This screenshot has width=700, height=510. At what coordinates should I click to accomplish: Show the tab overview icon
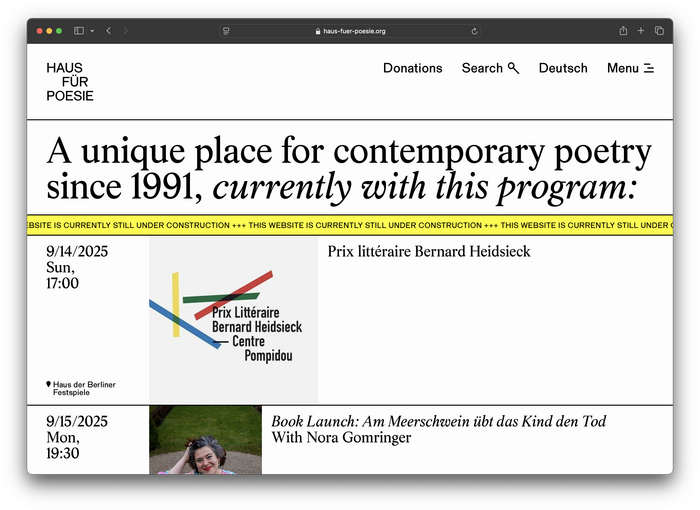tap(659, 30)
